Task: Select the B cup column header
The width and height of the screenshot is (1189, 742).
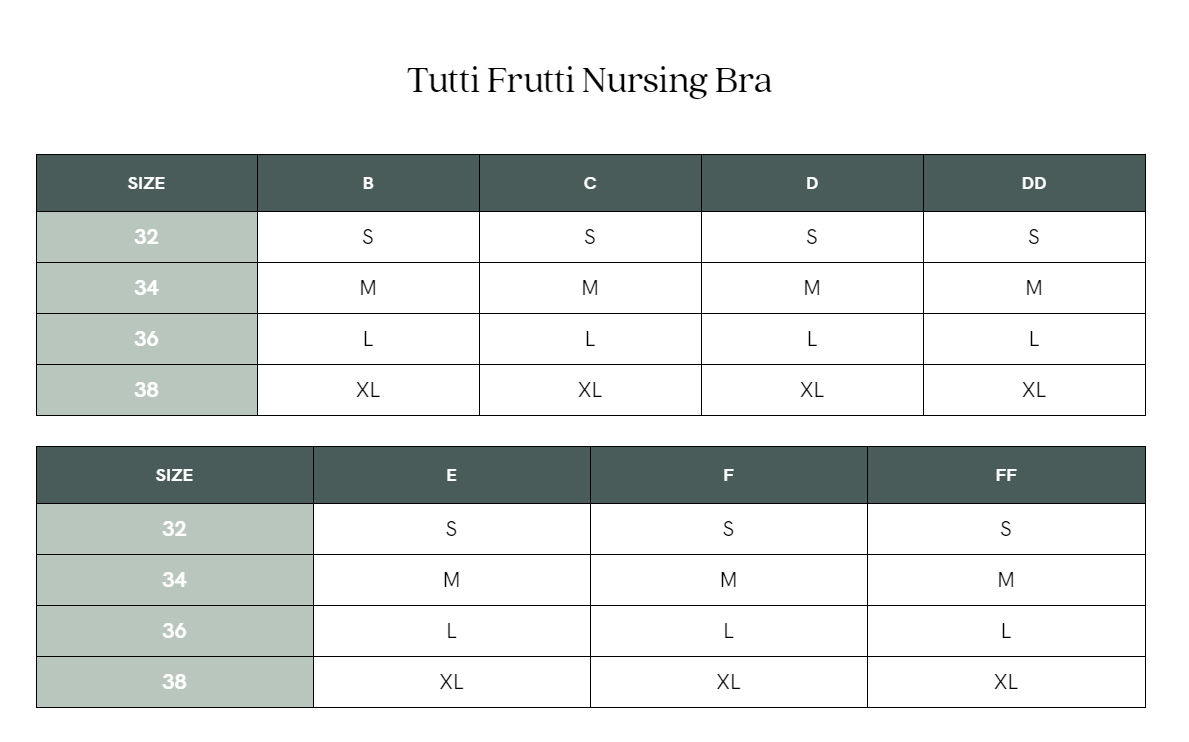Action: (x=368, y=183)
